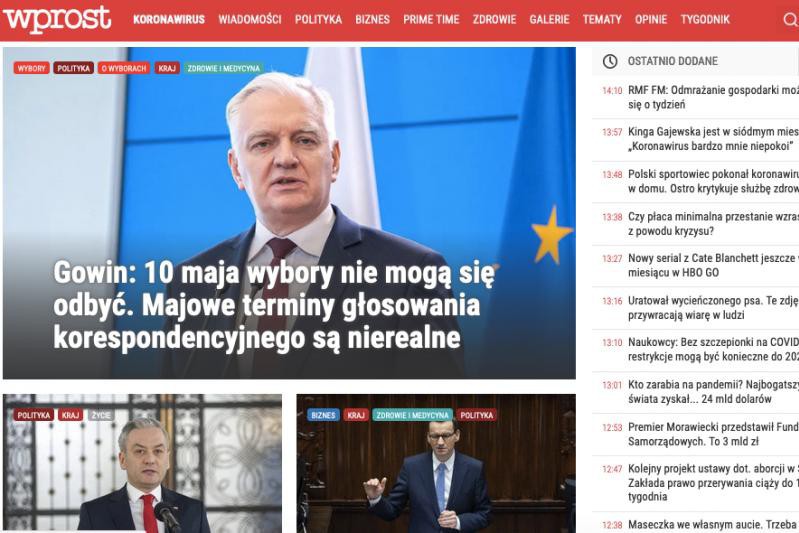Read the Kinga Gajewska news item
The image size is (799, 533).
(x=700, y=139)
